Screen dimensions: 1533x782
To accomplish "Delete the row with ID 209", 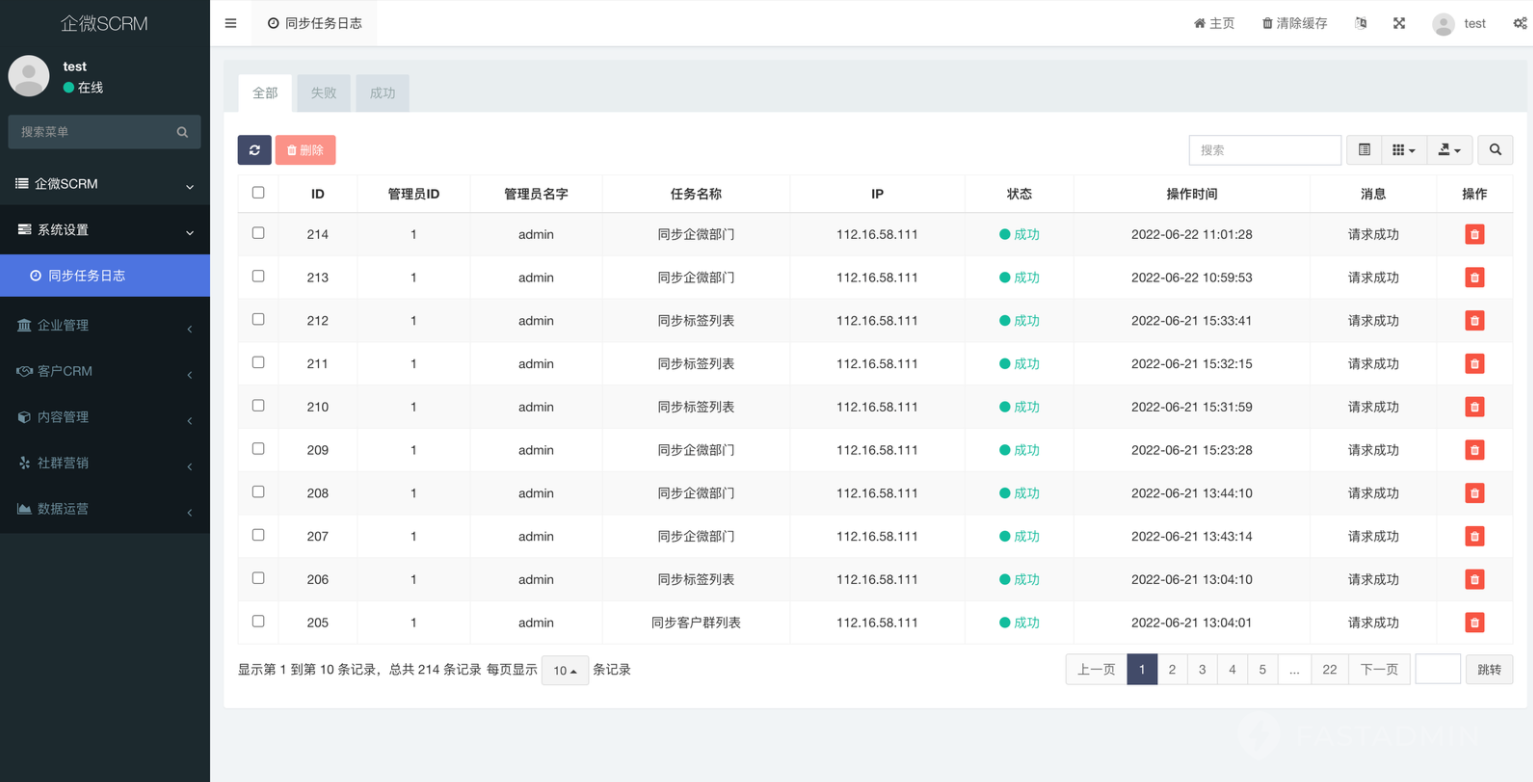I will [1474, 450].
